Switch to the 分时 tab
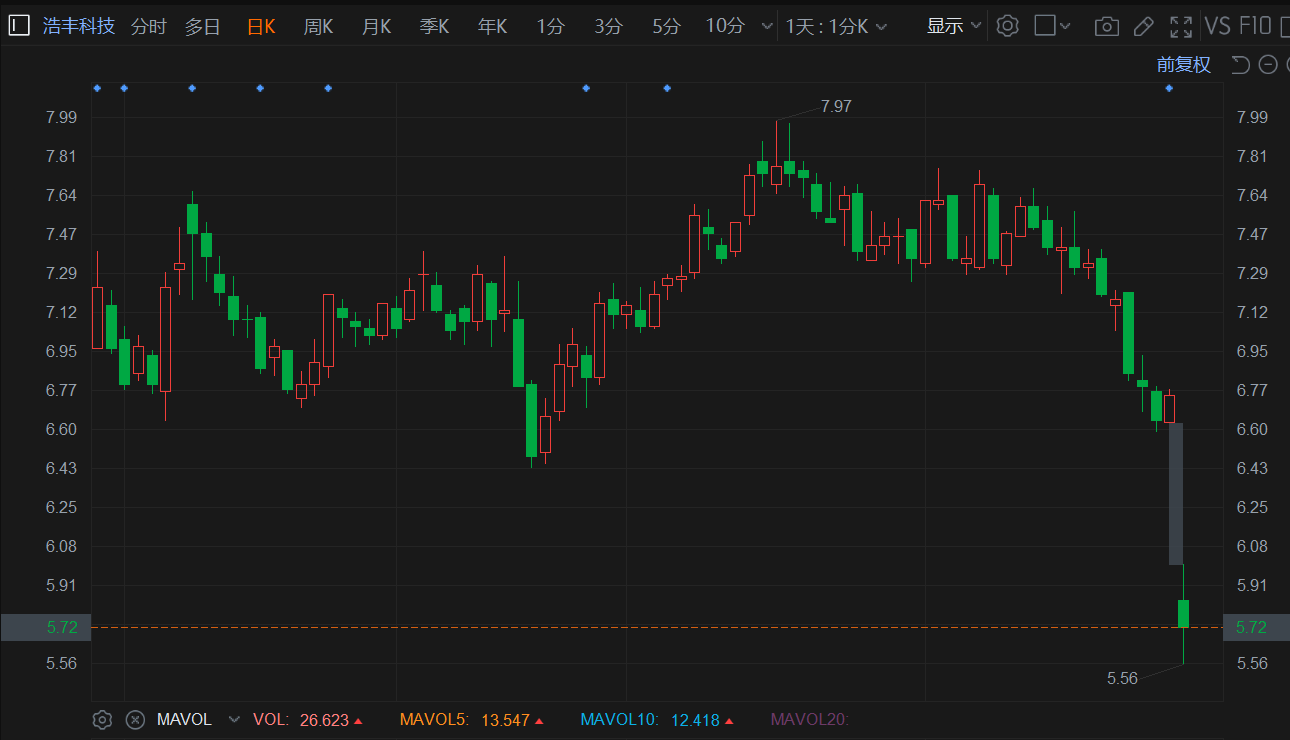Image resolution: width=1290 pixels, height=740 pixels. click(x=148, y=26)
